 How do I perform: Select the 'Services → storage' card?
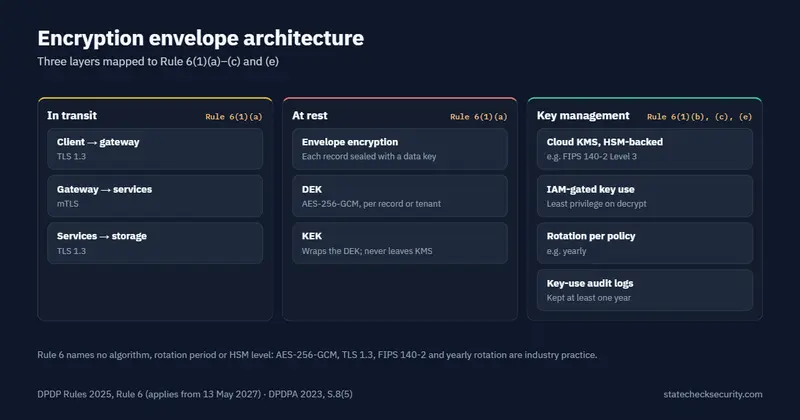point(155,243)
